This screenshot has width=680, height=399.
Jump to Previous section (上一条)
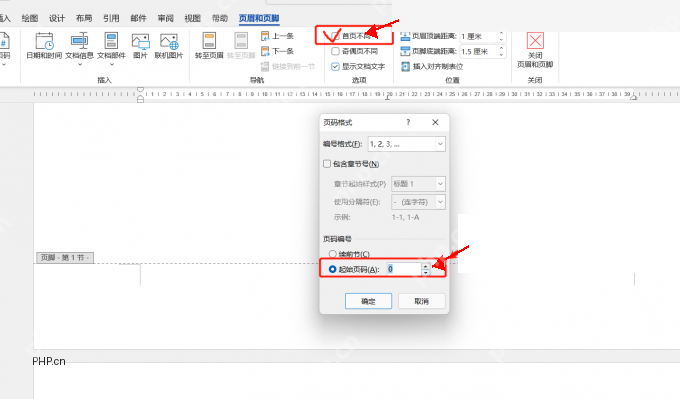(278, 36)
